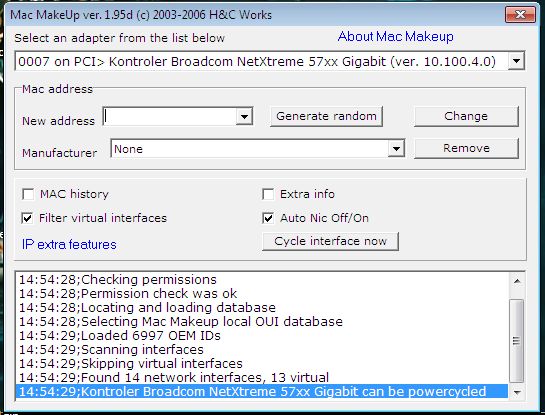Focus the New address input field
545x415 pixels.
(x=170, y=116)
